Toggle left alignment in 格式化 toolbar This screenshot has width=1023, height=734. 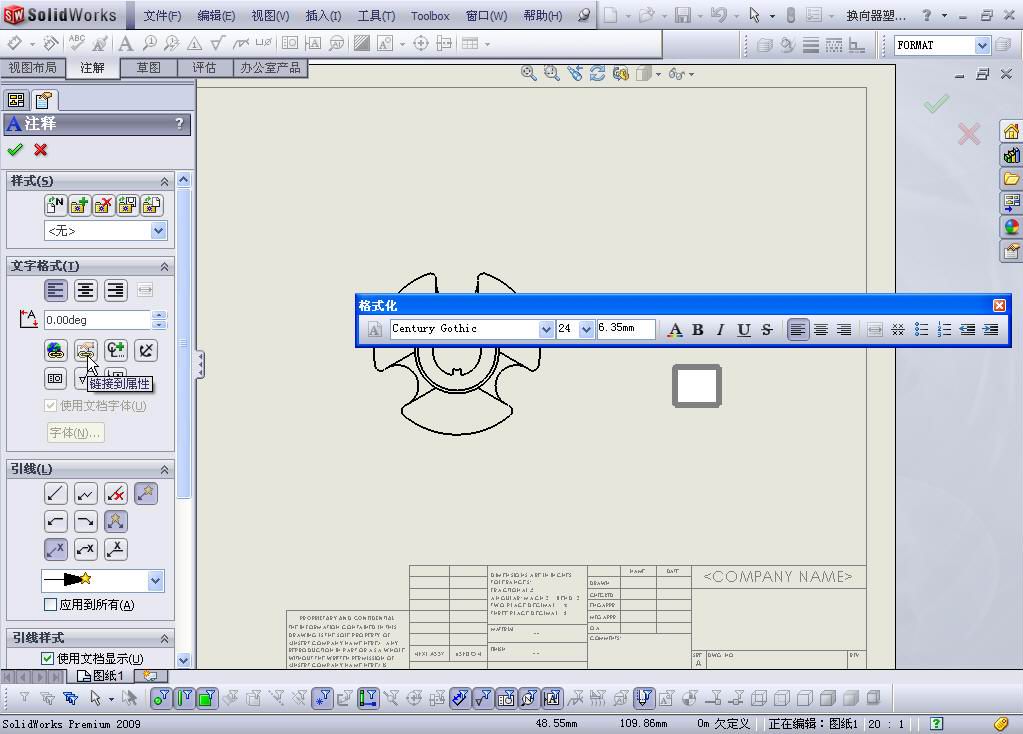[x=797, y=329]
